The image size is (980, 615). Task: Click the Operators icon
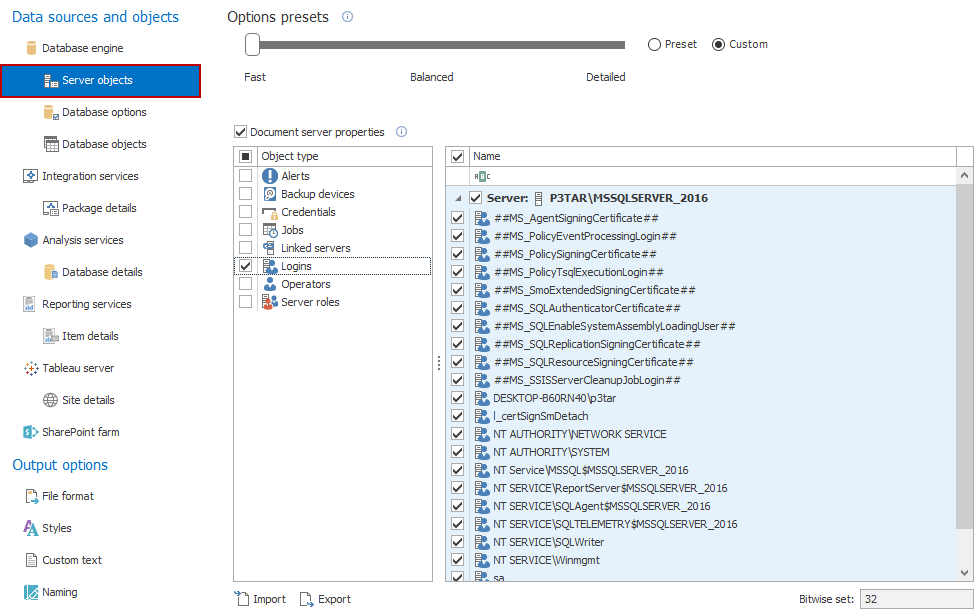pyautogui.click(x=269, y=284)
